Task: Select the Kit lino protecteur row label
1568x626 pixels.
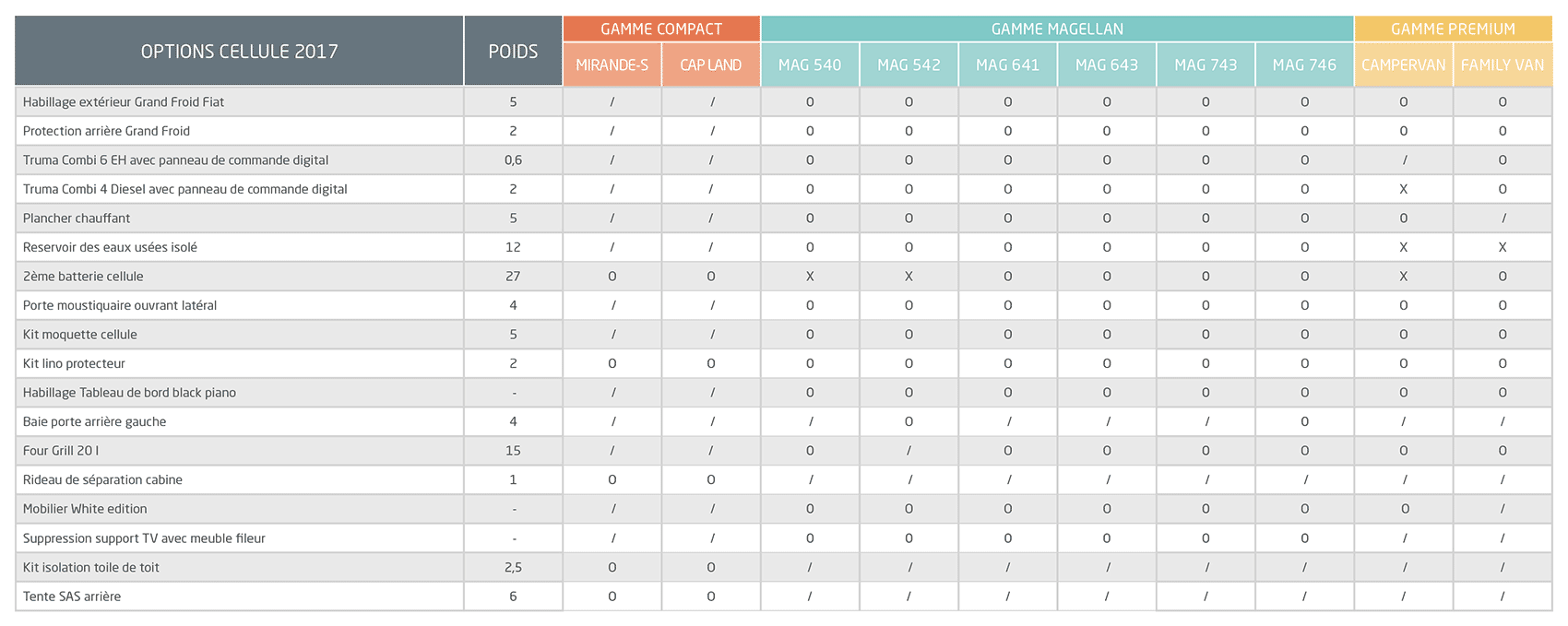Action: (x=74, y=364)
